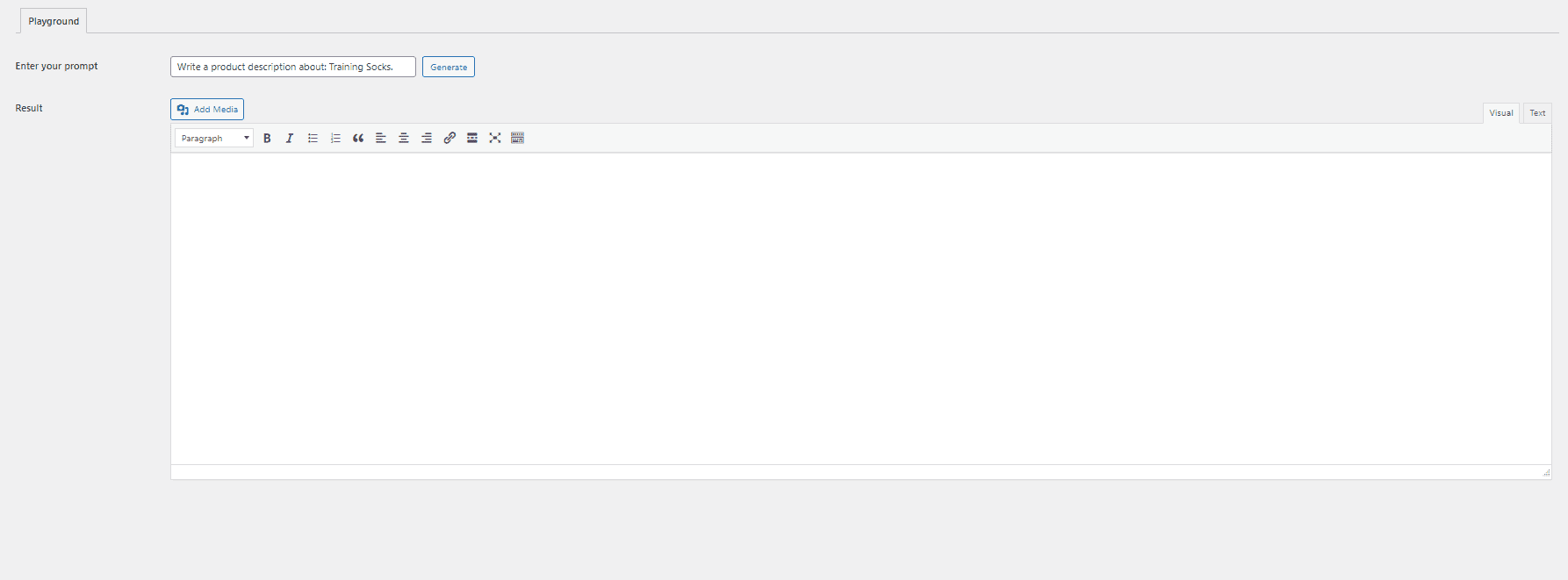
Task: Insert a numbered list
Action: [x=335, y=138]
